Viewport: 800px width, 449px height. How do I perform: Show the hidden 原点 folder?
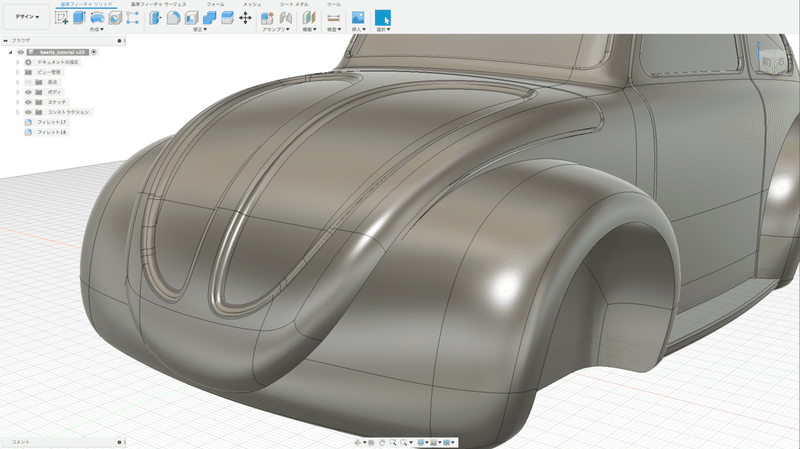(28, 82)
